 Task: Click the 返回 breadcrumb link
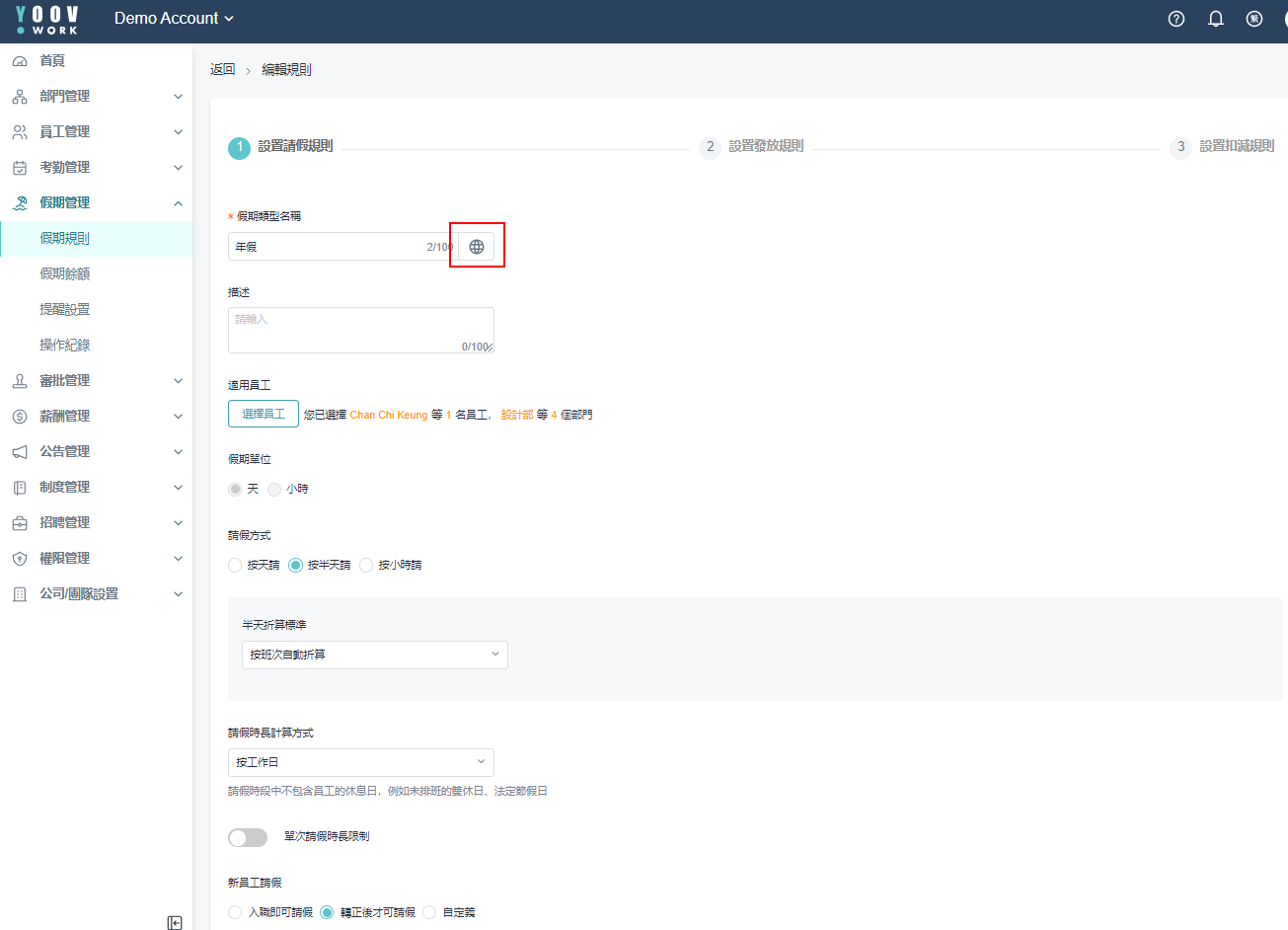click(222, 69)
